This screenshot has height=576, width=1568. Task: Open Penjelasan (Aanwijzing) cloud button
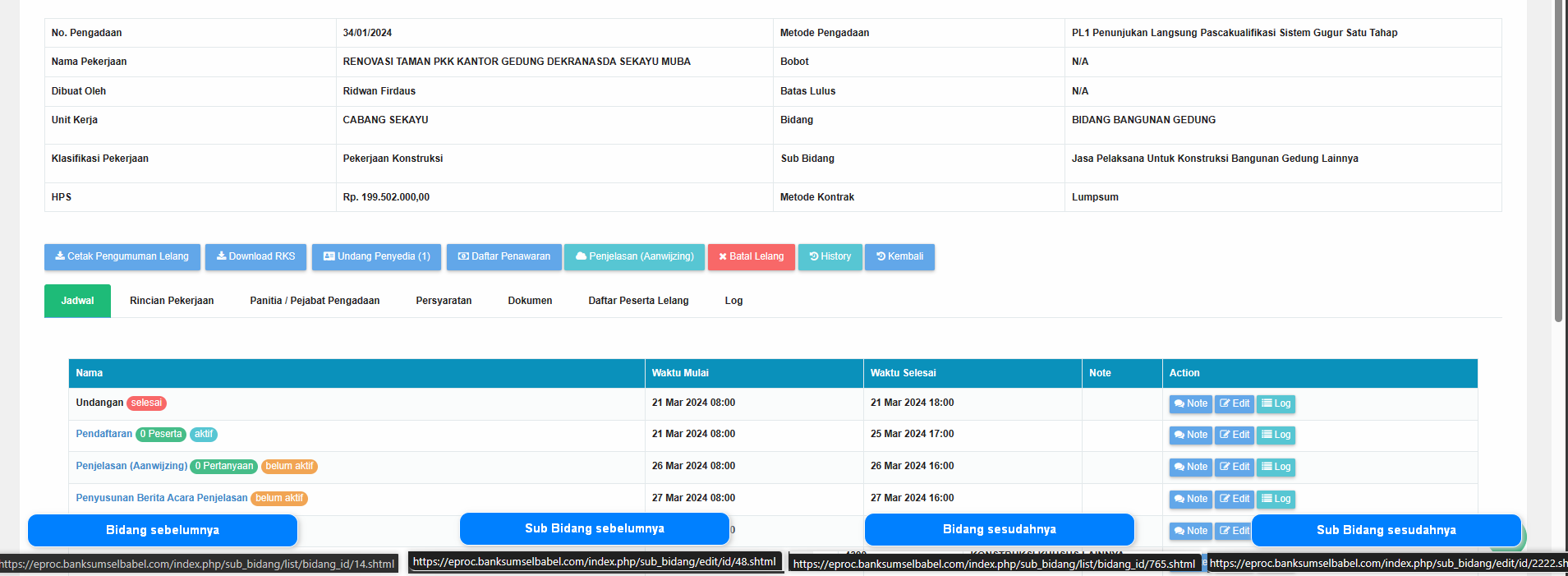tap(634, 257)
